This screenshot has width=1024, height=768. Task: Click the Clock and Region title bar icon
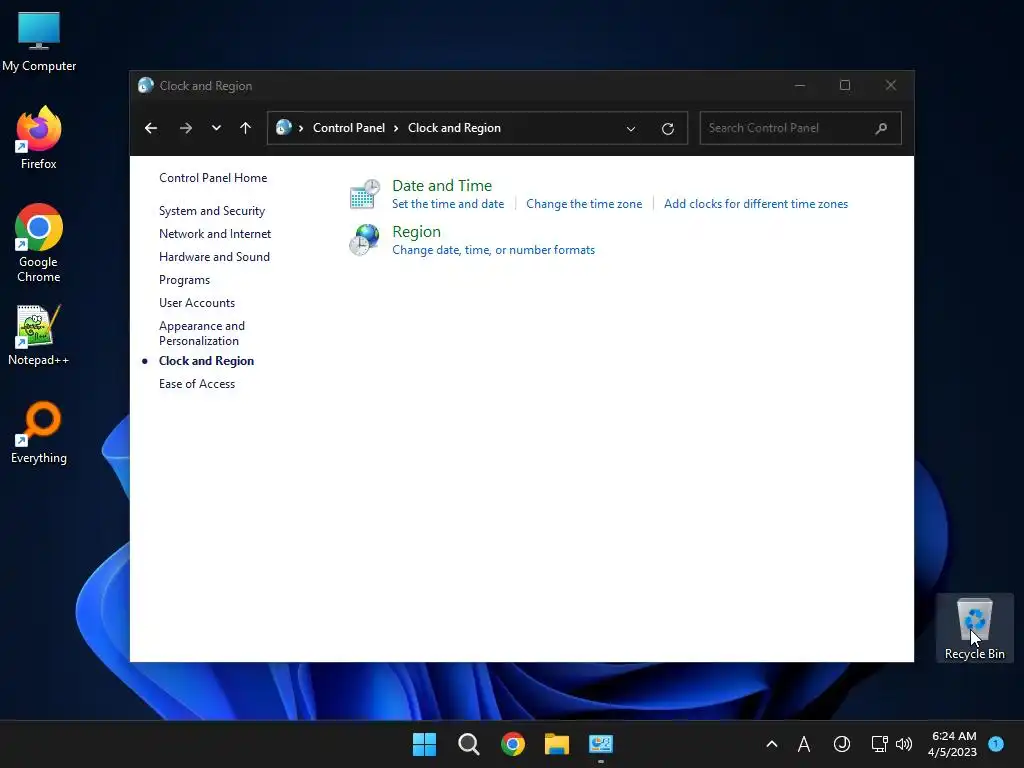coord(146,86)
